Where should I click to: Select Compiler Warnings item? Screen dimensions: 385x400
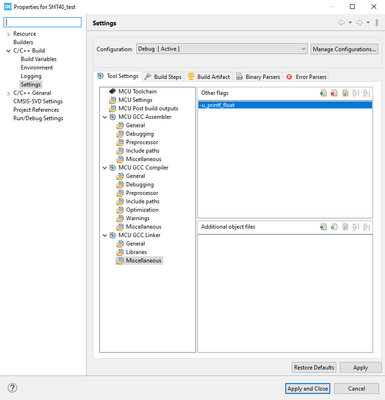pos(137,218)
